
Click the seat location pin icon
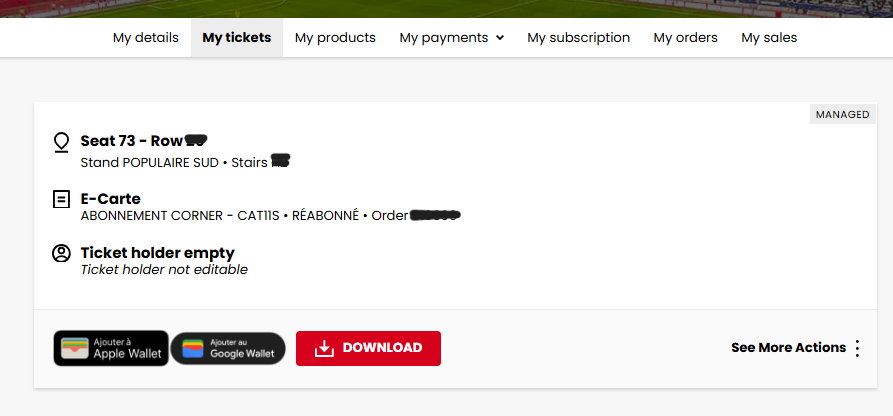[61, 142]
